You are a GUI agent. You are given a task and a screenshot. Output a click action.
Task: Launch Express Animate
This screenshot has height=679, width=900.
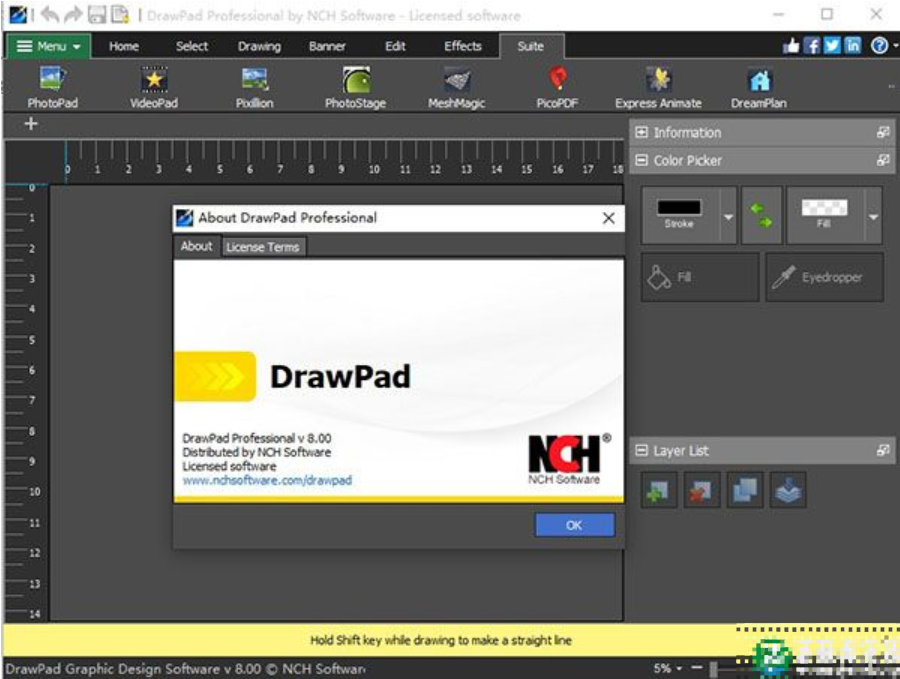pyautogui.click(x=658, y=88)
